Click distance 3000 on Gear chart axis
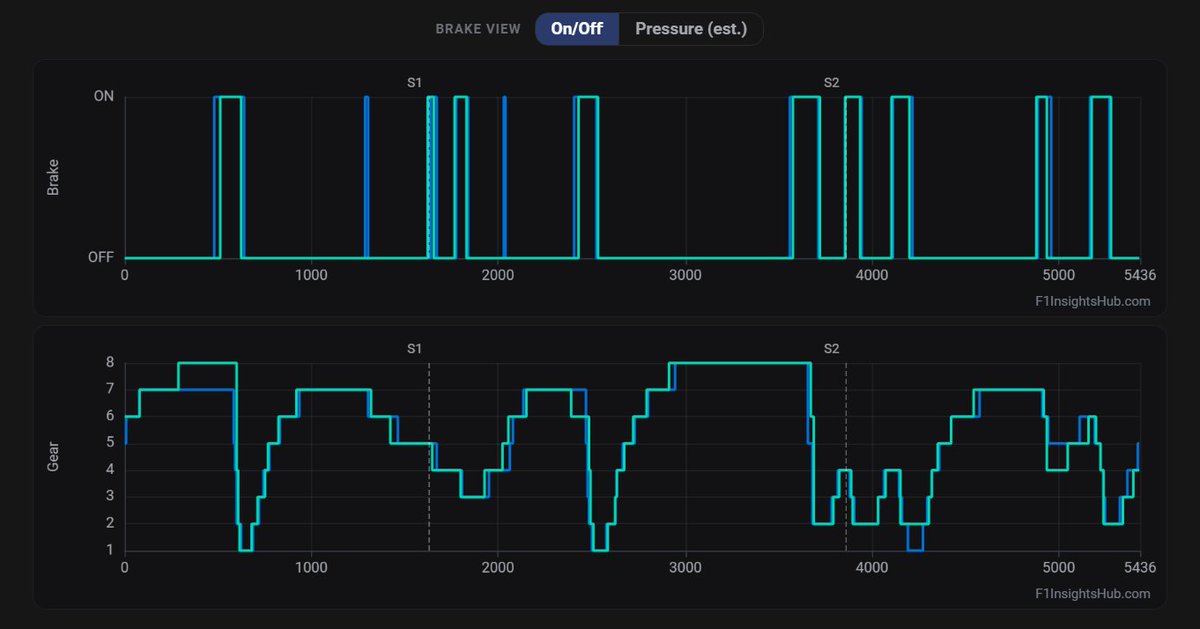 click(x=685, y=567)
